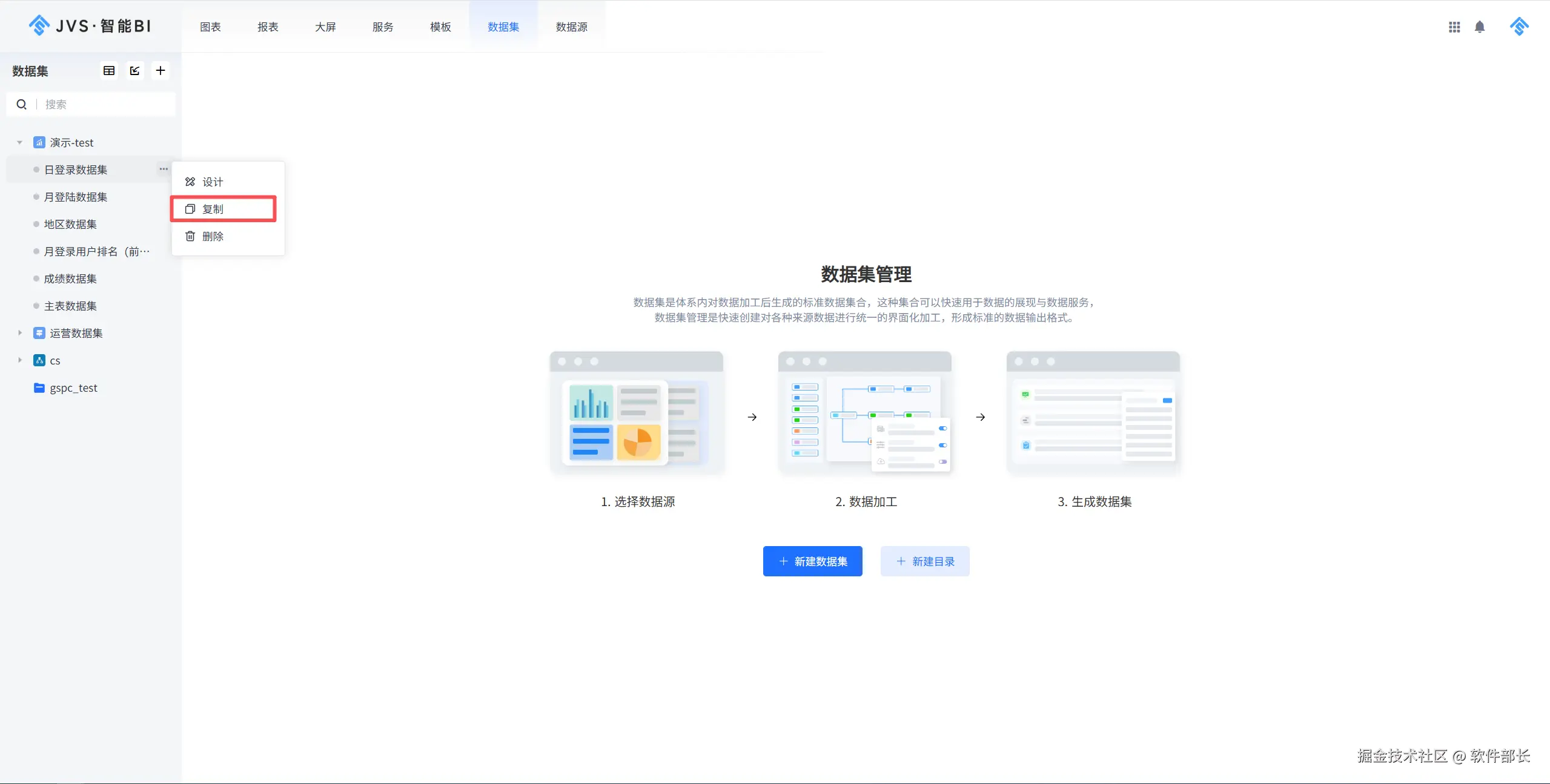Click the 搜索 input field

coord(106,104)
